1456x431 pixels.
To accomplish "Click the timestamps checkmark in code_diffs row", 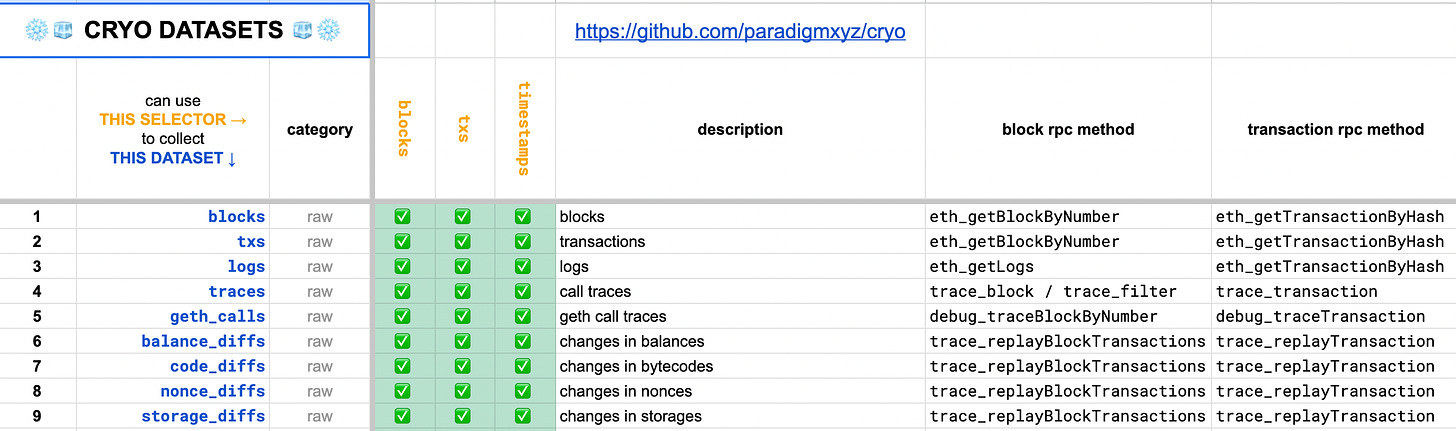I will [x=523, y=366].
